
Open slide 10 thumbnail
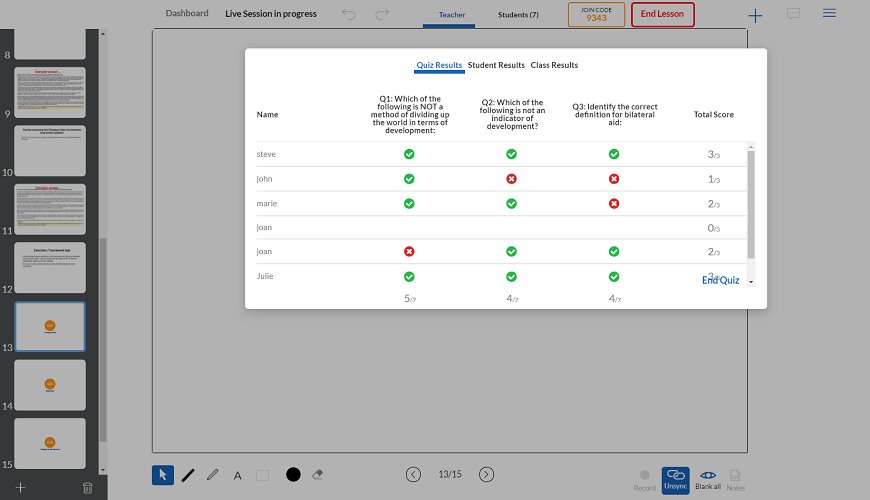(50, 150)
